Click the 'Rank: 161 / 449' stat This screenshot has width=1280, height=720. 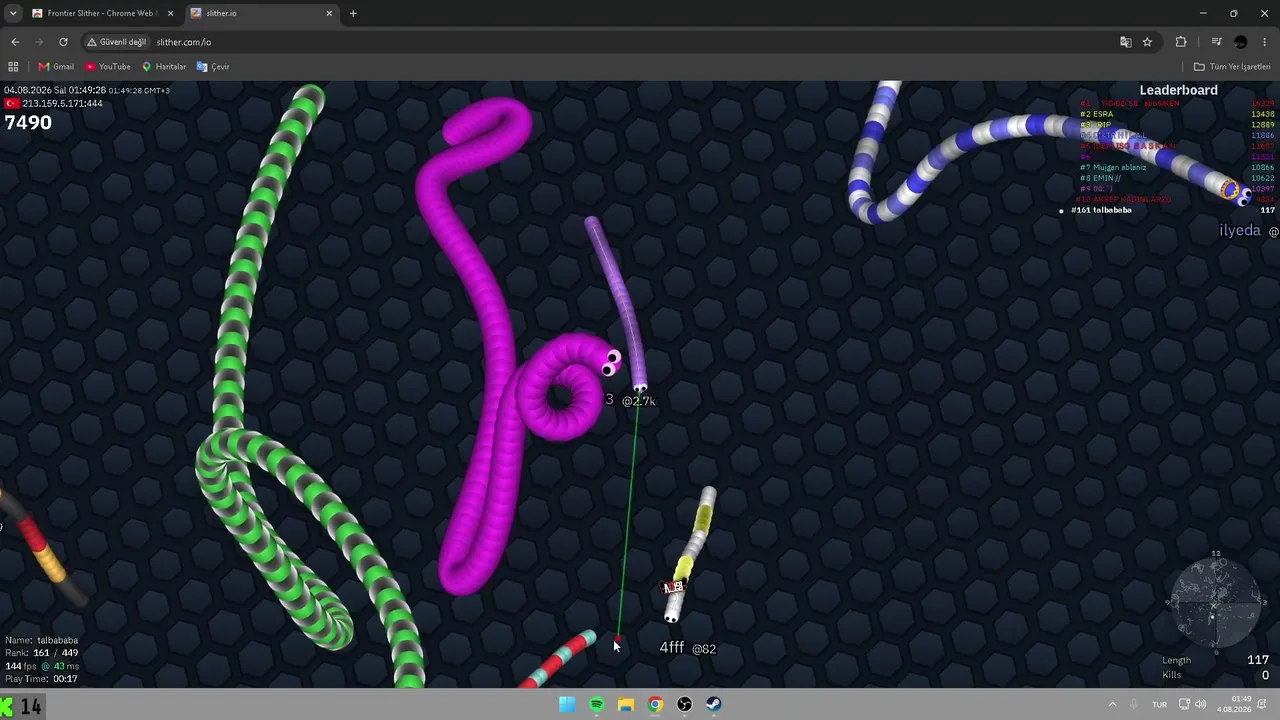pyautogui.click(x=41, y=653)
